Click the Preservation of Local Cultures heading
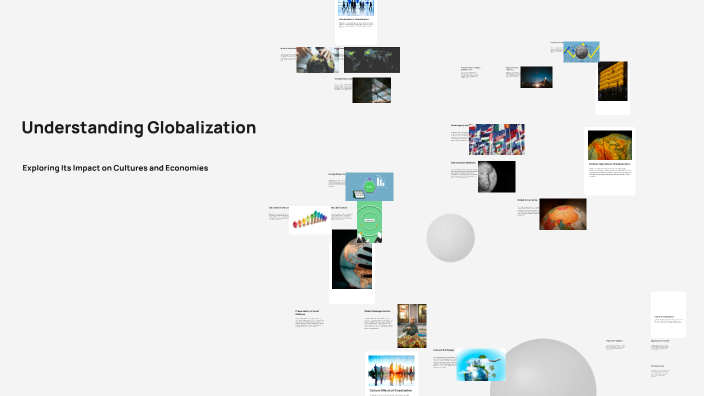704x396 pixels. coord(307,312)
